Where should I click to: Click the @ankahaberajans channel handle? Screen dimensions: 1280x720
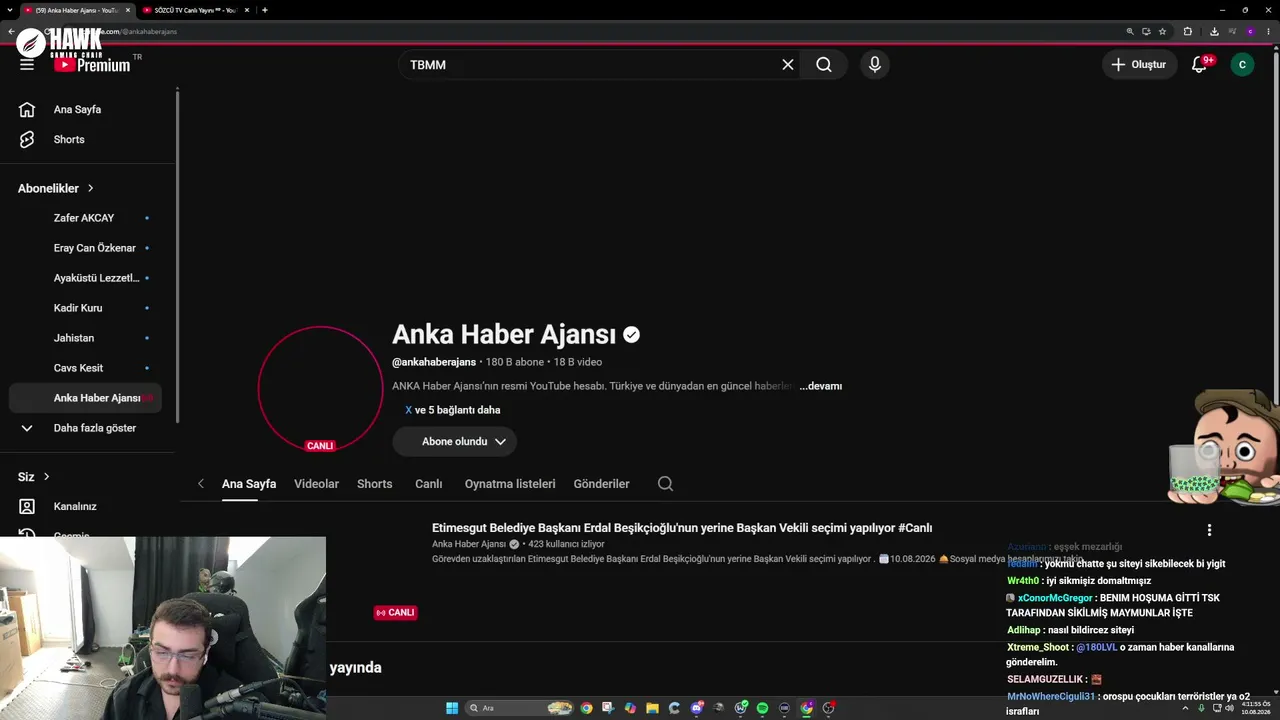coord(434,362)
